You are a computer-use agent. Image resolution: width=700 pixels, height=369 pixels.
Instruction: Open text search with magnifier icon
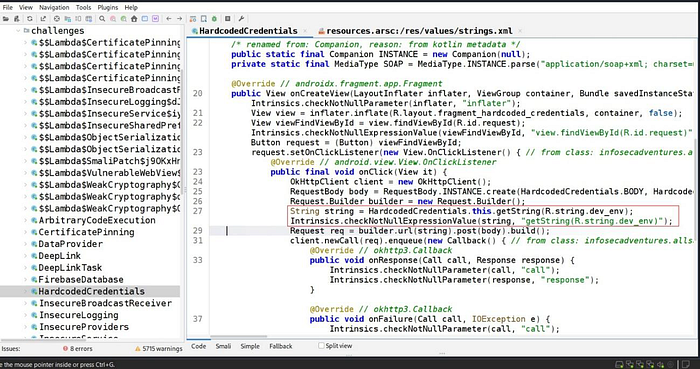tap(102, 19)
